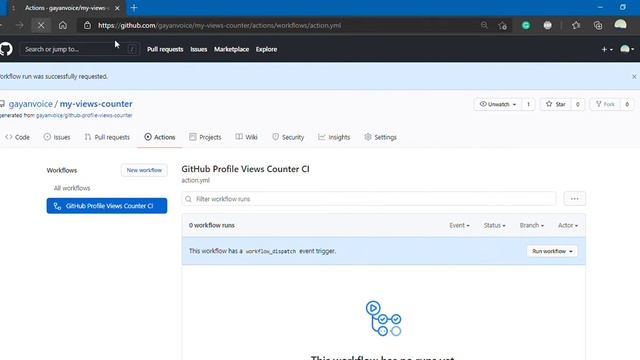
Task: Focus the Filter workflow runs field
Action: 369,199
